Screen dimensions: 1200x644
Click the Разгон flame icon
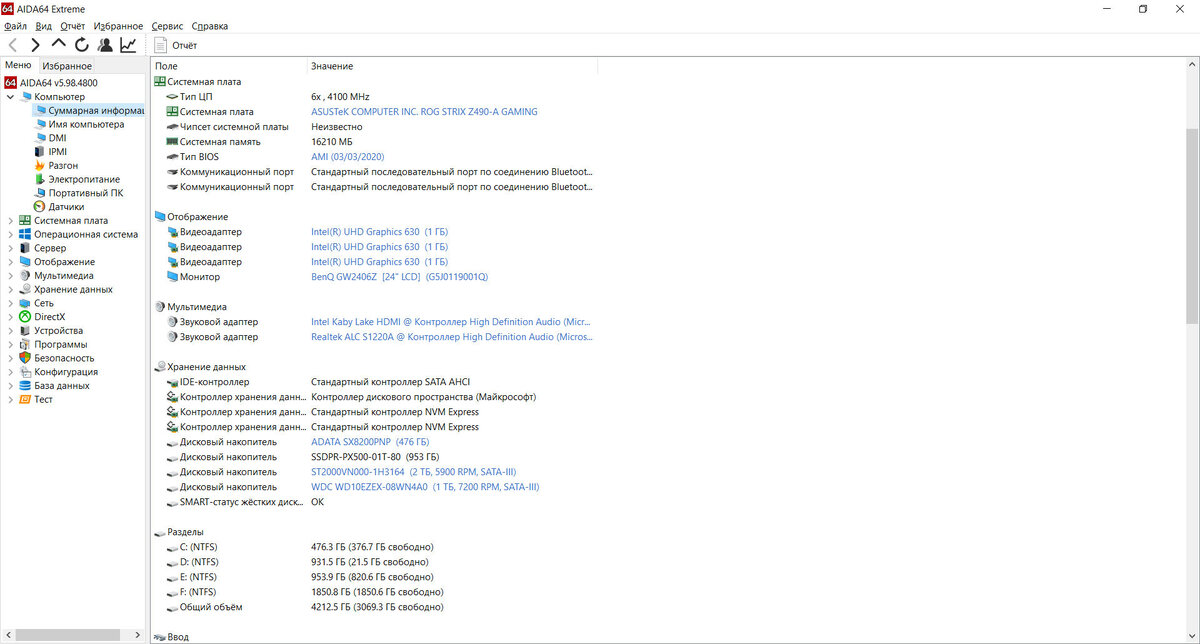tap(40, 166)
